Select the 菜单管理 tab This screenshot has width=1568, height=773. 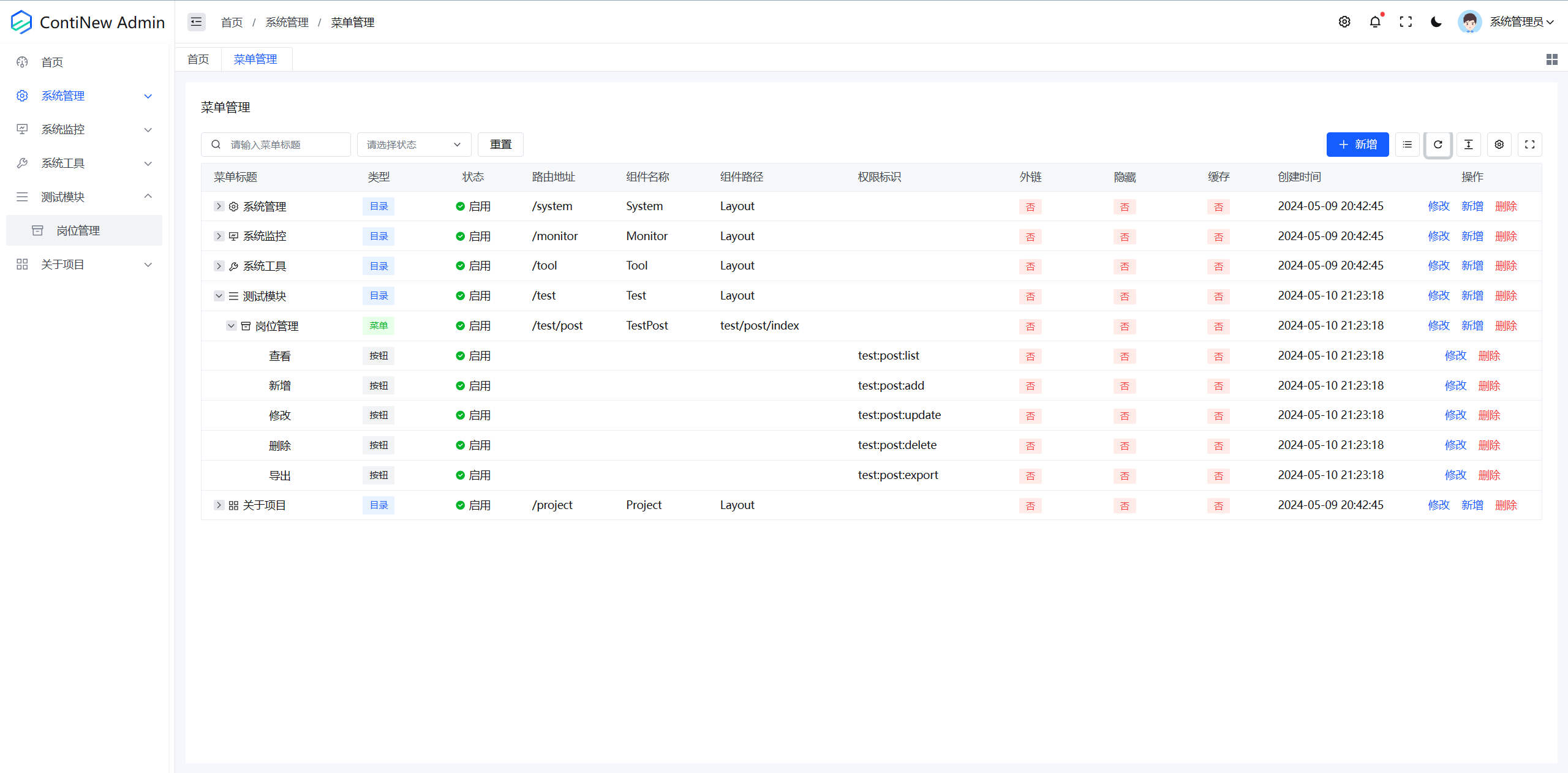pos(255,59)
